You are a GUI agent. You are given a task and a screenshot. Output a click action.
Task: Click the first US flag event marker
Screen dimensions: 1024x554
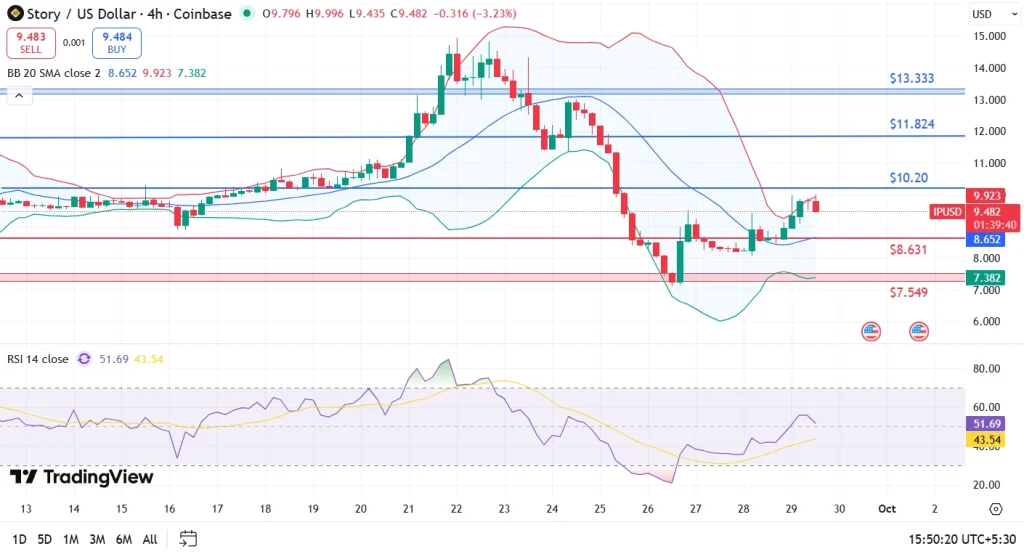[x=870, y=331]
